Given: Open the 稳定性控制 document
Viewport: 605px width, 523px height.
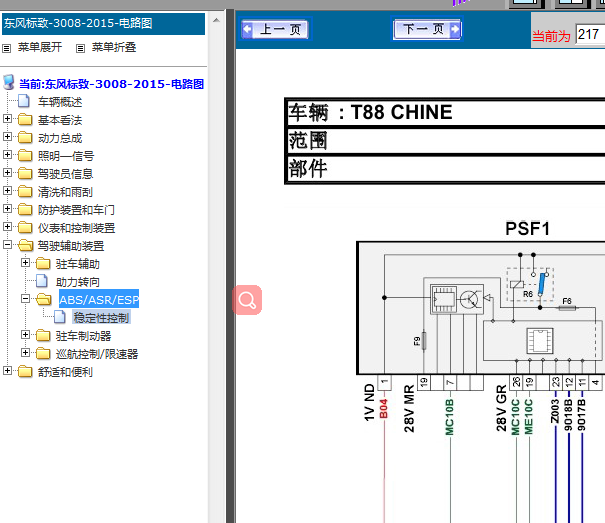Looking at the screenshot, I should coord(101,318).
